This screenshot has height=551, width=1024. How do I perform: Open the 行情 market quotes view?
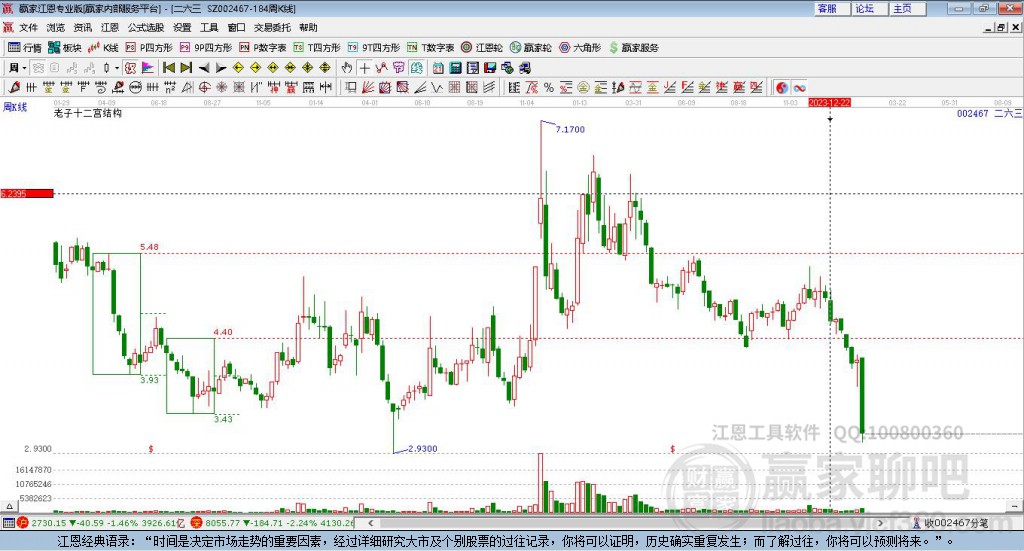(25, 48)
